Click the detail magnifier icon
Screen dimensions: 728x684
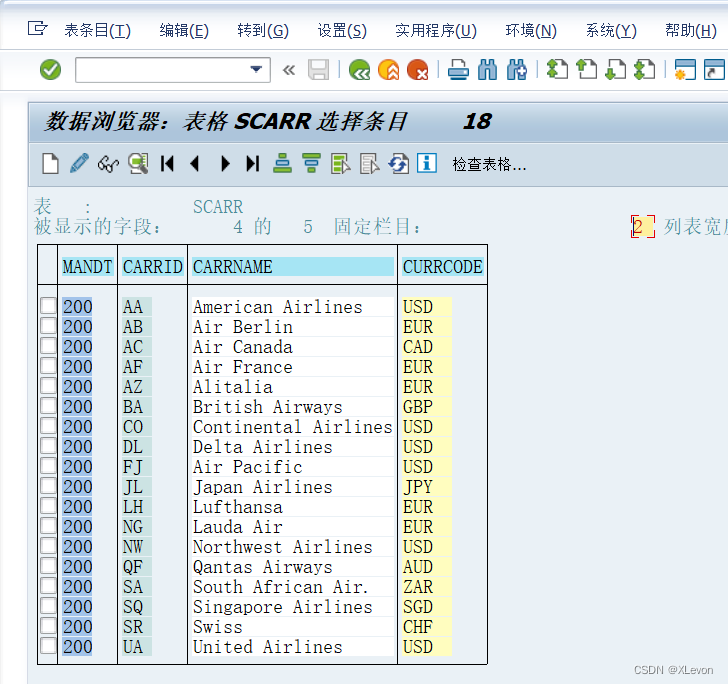pyautogui.click(x=138, y=164)
